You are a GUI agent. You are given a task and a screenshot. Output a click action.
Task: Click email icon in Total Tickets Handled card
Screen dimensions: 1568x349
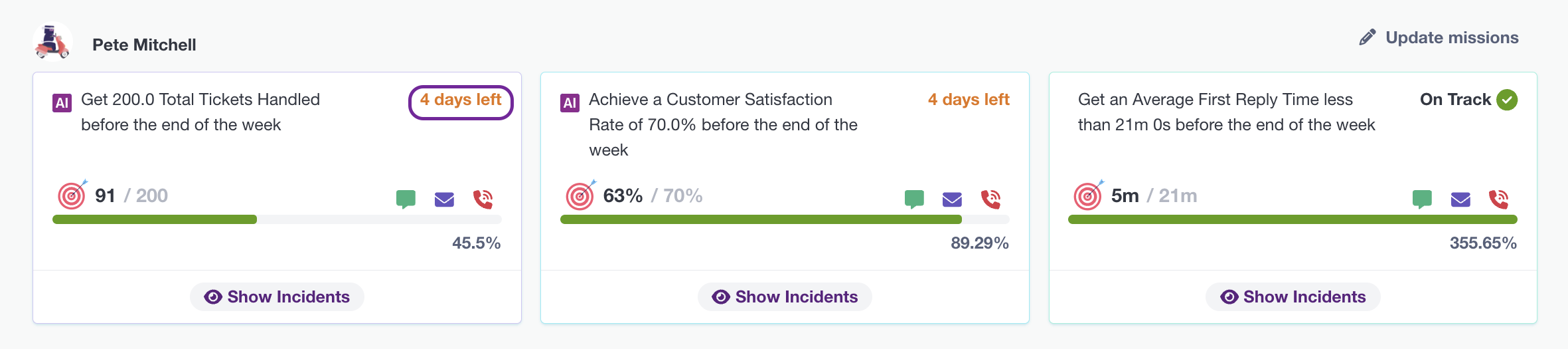pyautogui.click(x=444, y=199)
